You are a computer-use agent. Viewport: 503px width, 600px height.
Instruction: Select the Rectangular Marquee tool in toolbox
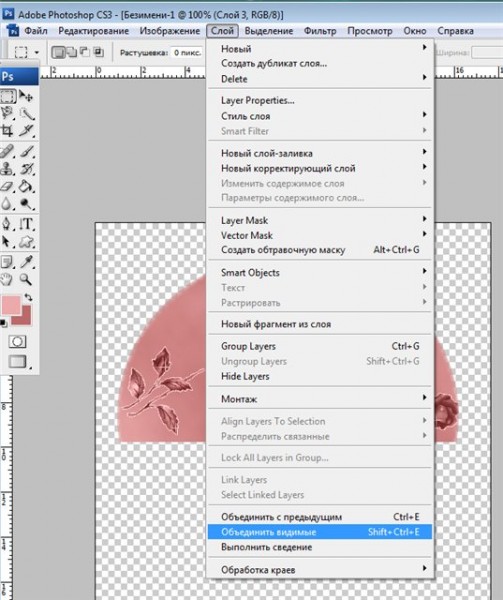[x=8, y=96]
